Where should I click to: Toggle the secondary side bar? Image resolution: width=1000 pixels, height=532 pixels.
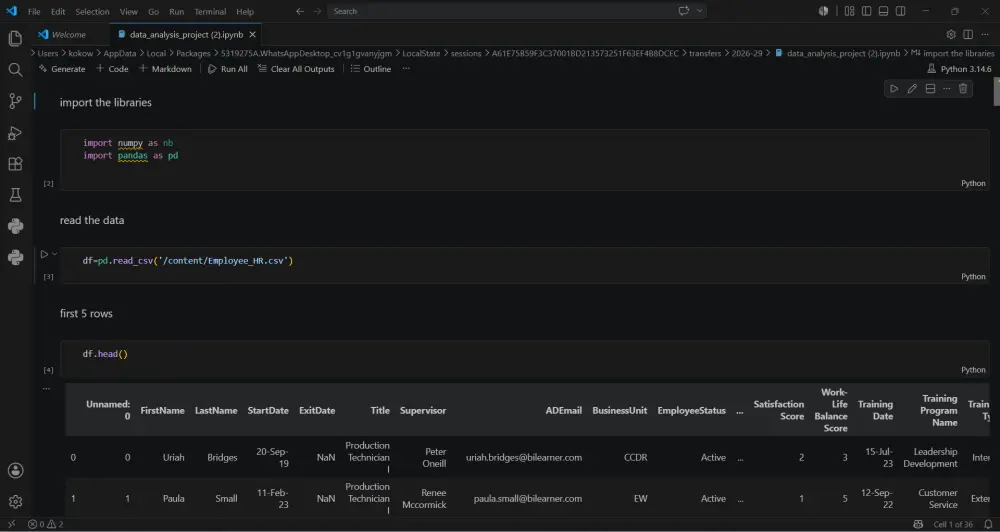coord(901,11)
